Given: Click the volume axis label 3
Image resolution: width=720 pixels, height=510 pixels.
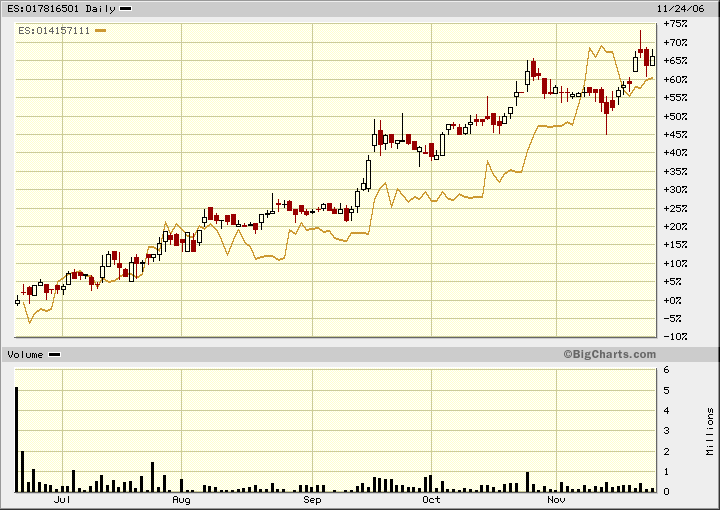Looking at the screenshot, I should click(x=666, y=431).
